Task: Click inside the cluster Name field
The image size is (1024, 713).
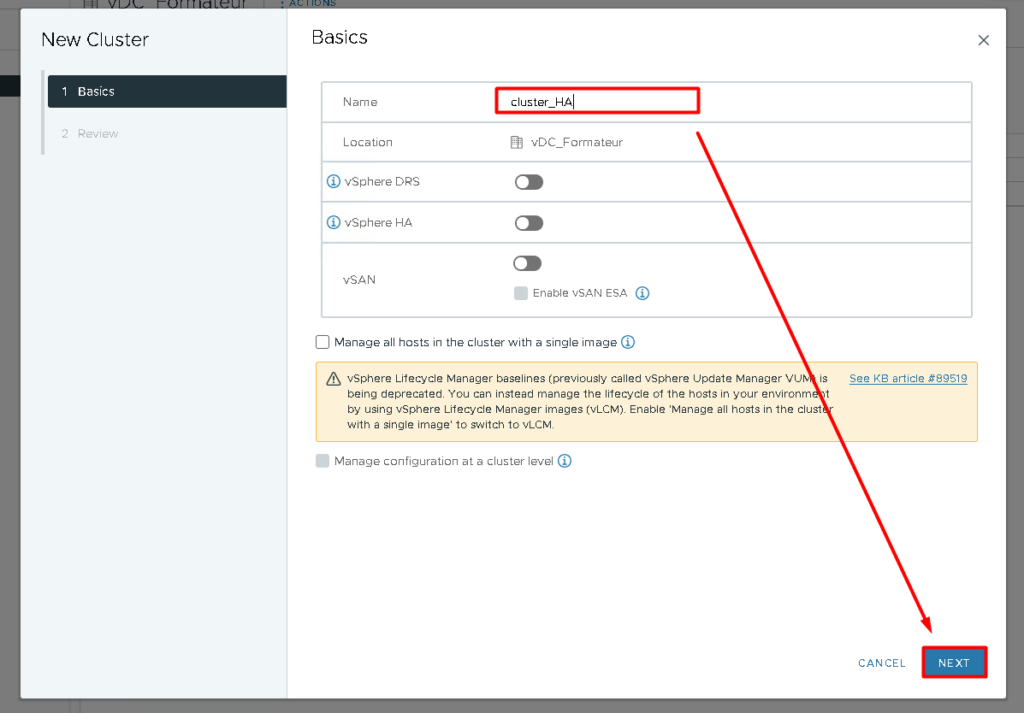Action: pos(597,101)
